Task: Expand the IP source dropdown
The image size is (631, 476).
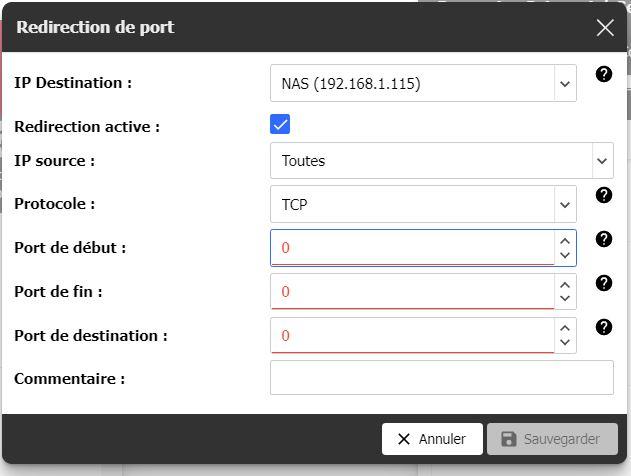Action: point(441,160)
